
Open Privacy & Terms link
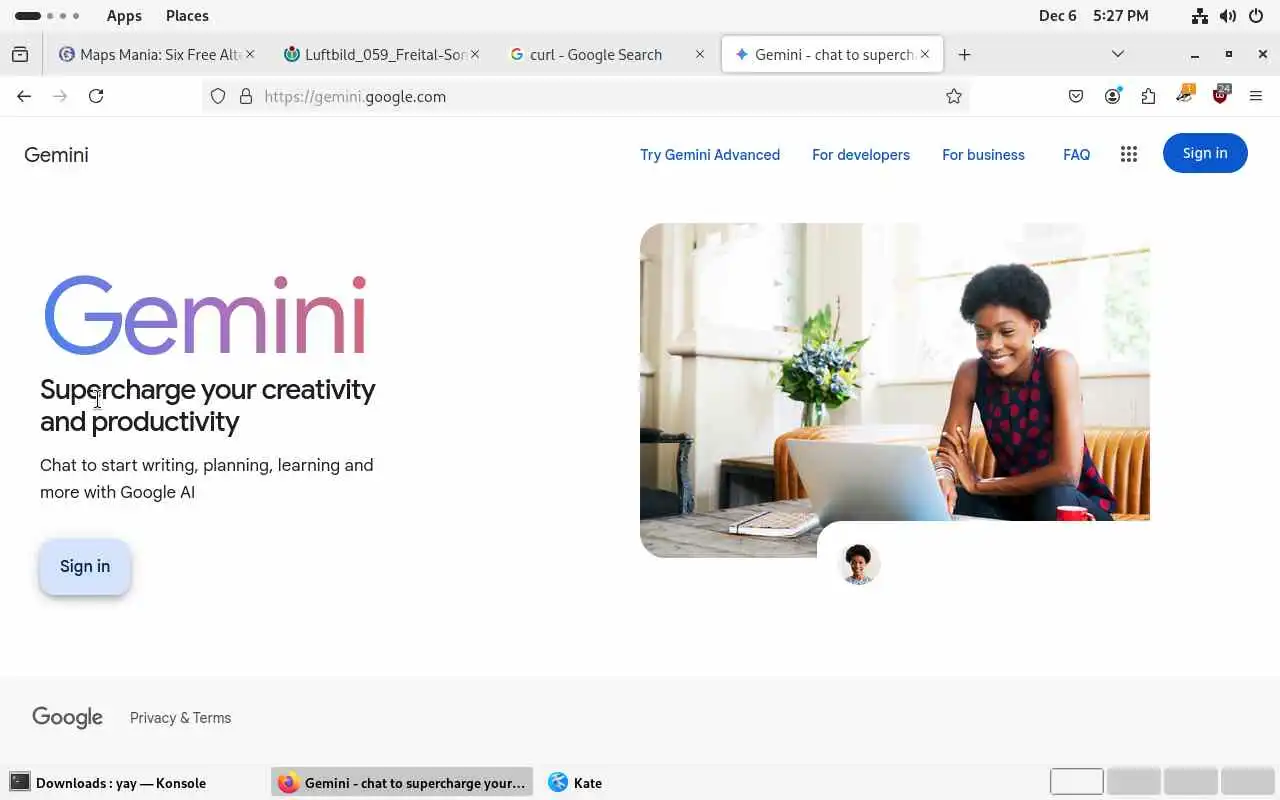click(180, 718)
